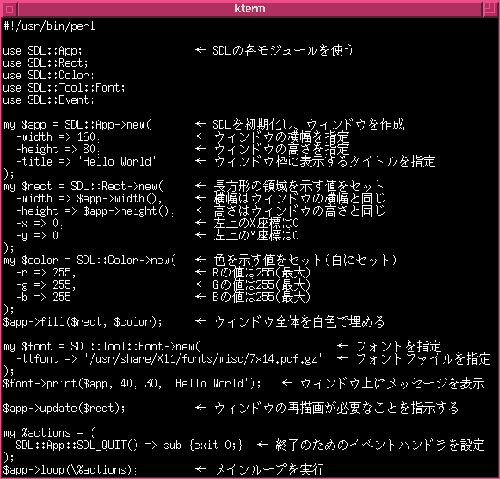Click the 'my $app = SDL::App->new(' text

(77, 125)
